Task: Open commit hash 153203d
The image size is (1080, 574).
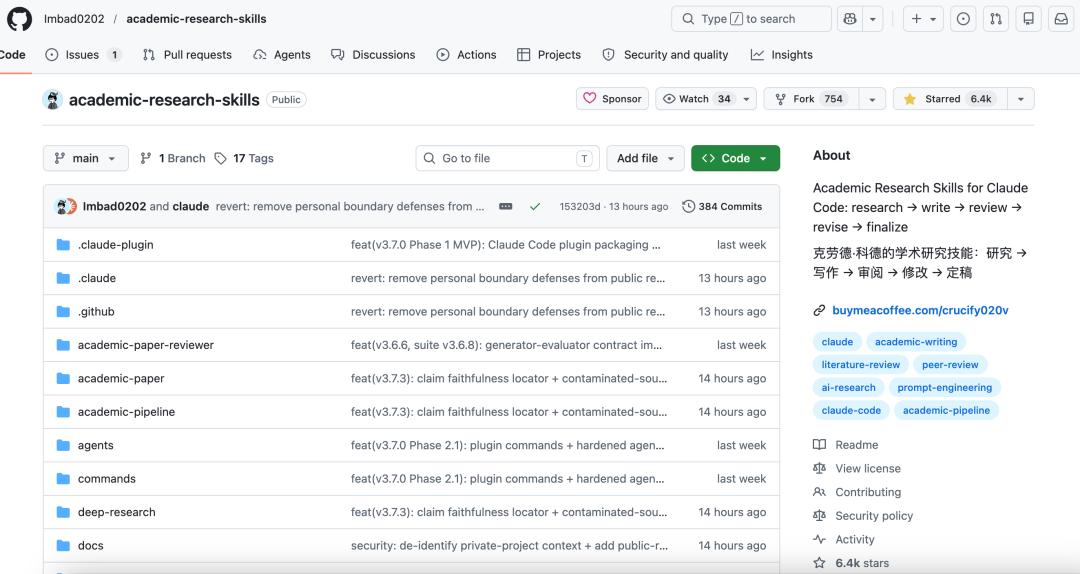Action: (579, 206)
